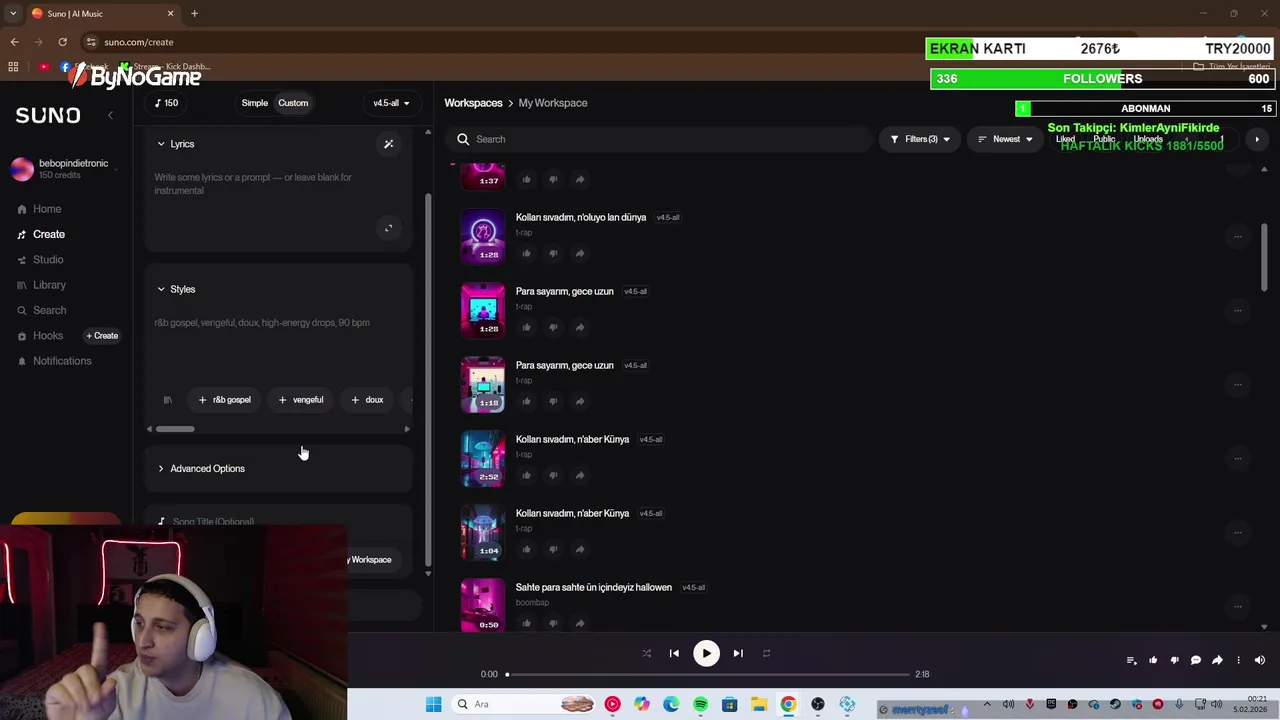Share the song Kolları sıvadım, n'oluyo lan dünya

click(580, 253)
